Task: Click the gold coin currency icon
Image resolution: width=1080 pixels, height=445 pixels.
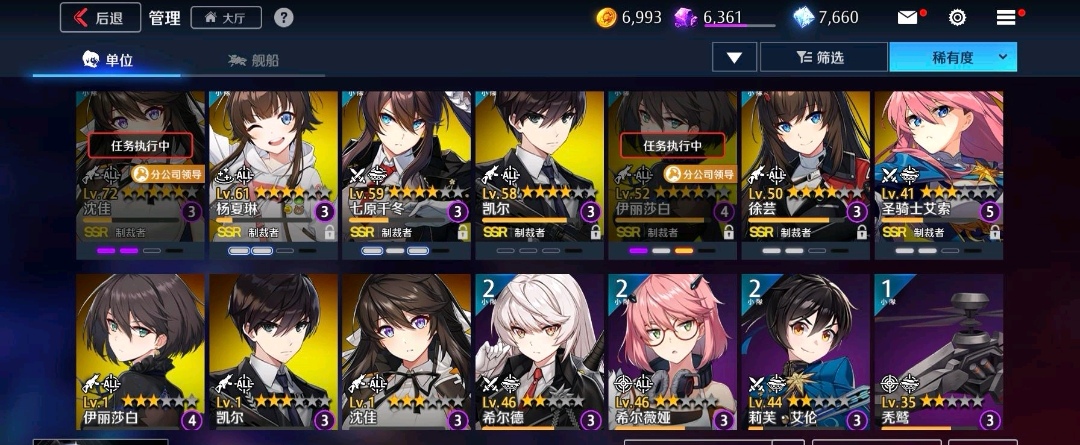Action: (x=606, y=17)
